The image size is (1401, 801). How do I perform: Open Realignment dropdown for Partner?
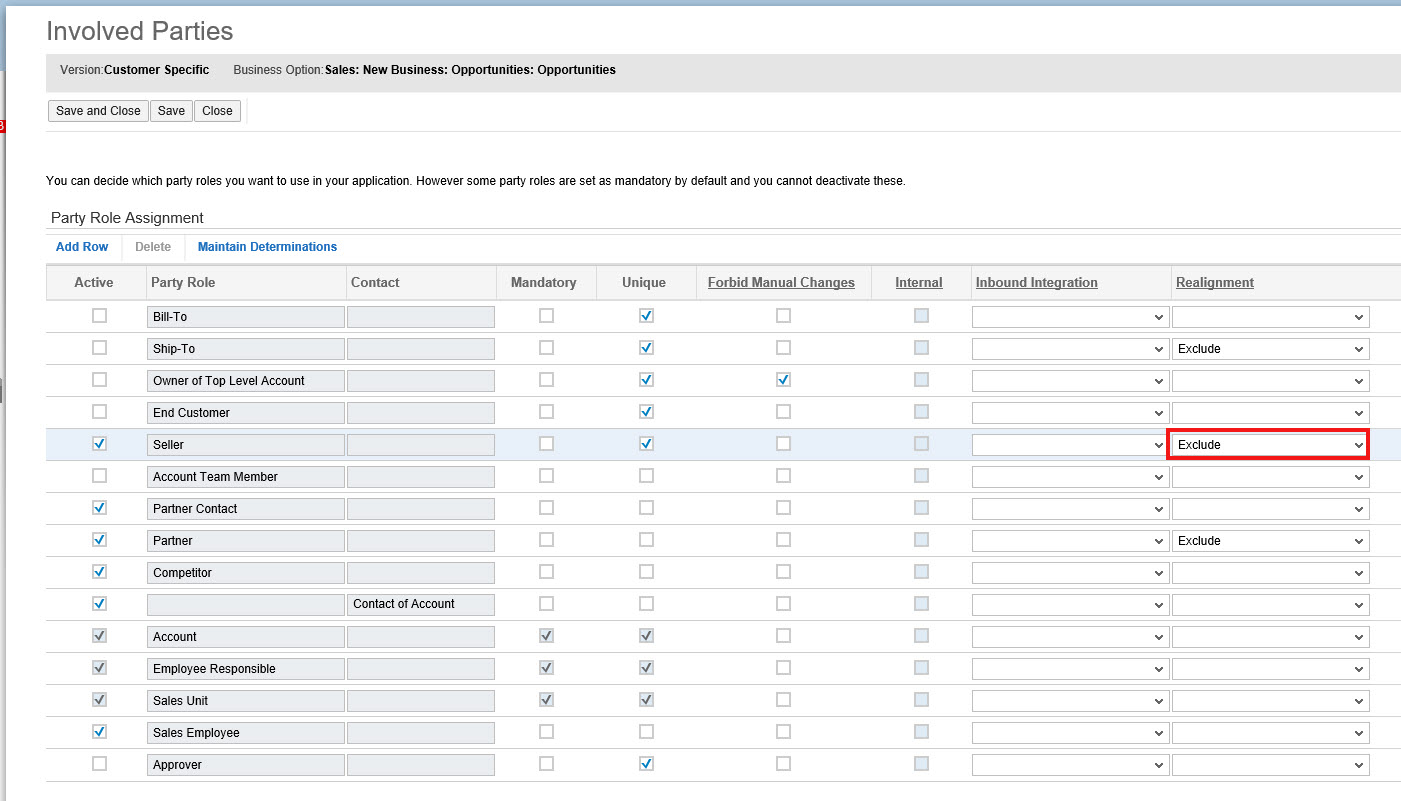[x=1270, y=541]
